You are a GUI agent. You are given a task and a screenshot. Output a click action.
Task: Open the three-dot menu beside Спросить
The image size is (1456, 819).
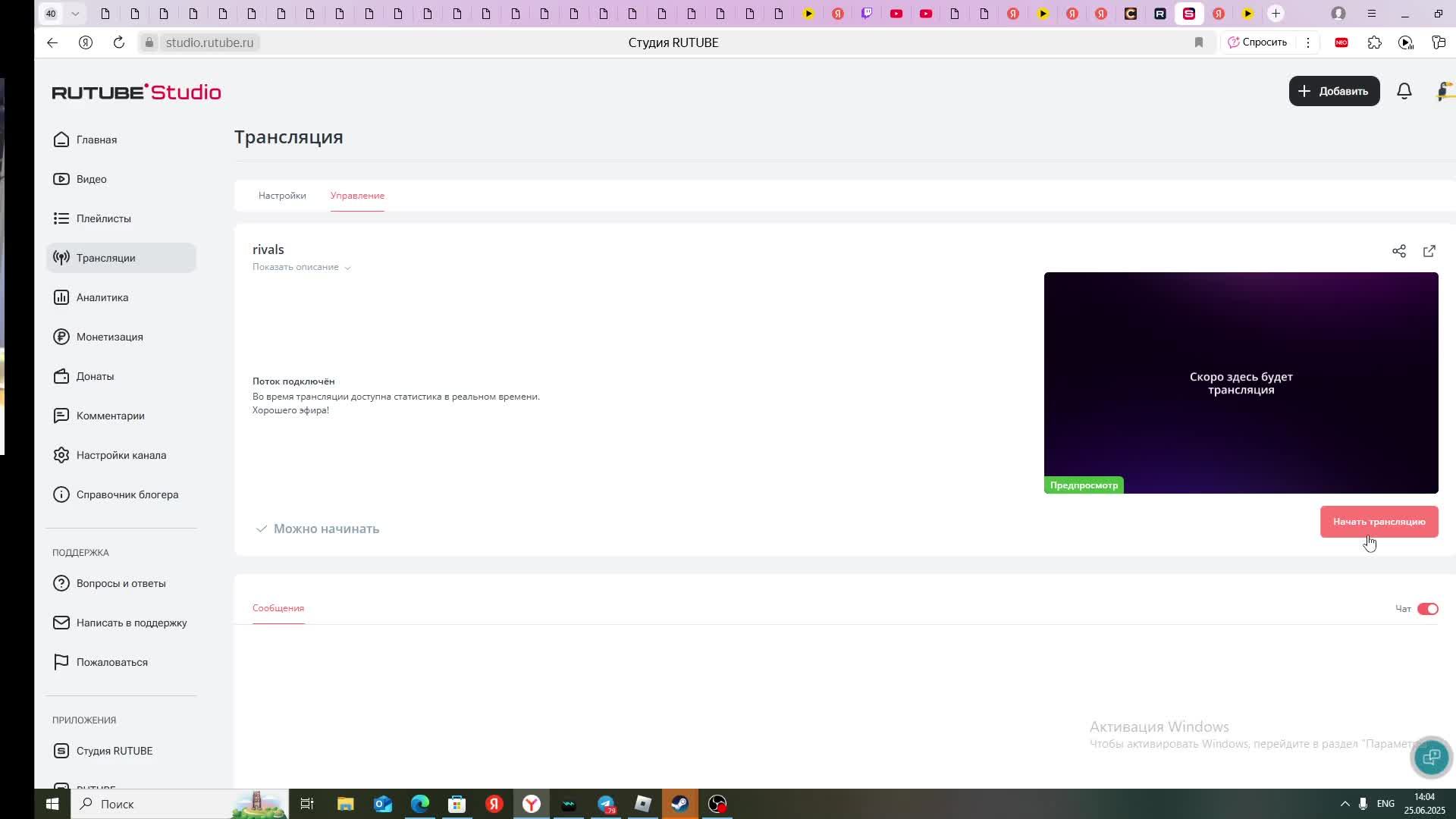(1308, 42)
